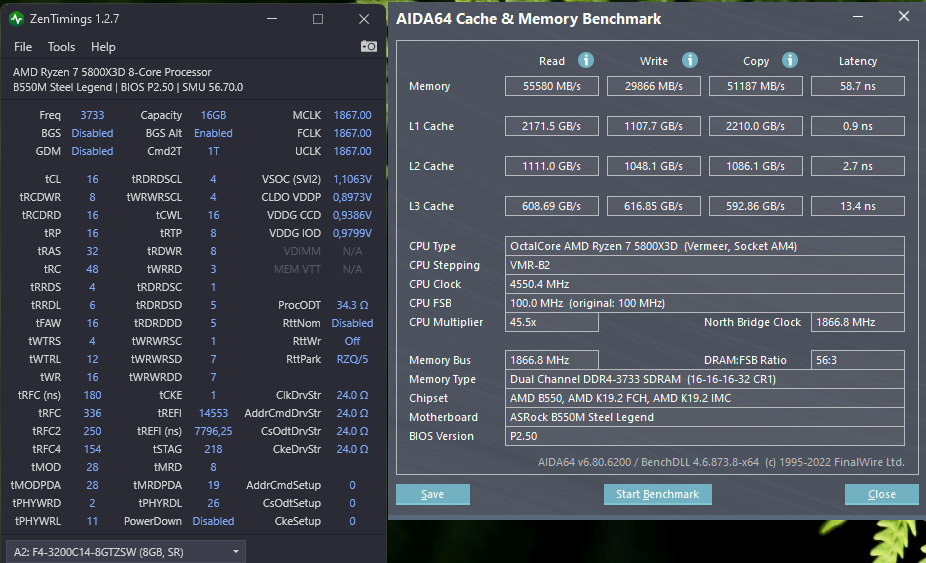This screenshot has width=926, height=563.
Task: Click the ClkDrvStr value 24.0 Ω
Action: coord(353,395)
